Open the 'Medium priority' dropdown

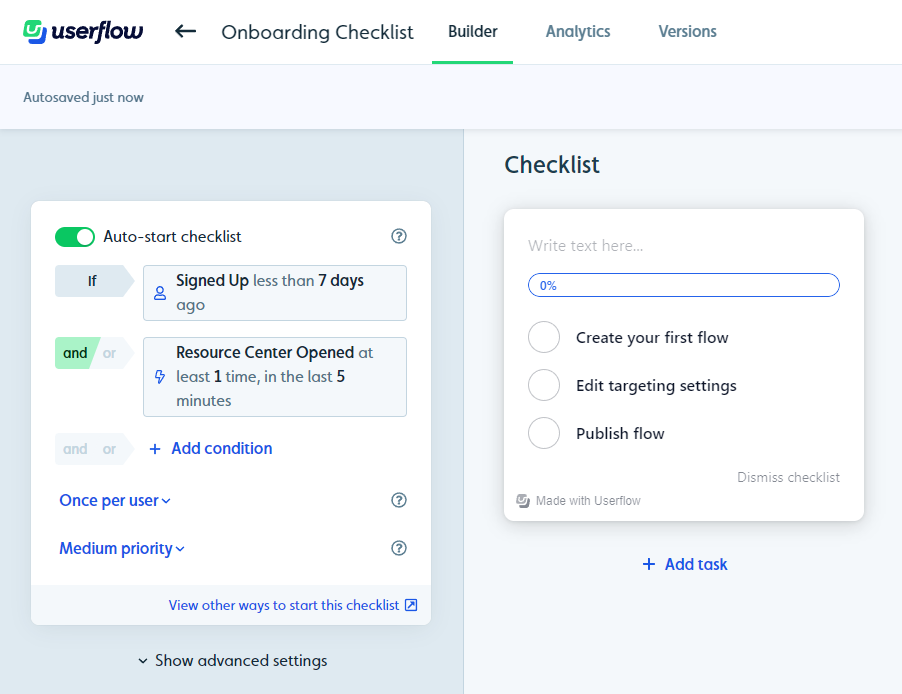(122, 548)
